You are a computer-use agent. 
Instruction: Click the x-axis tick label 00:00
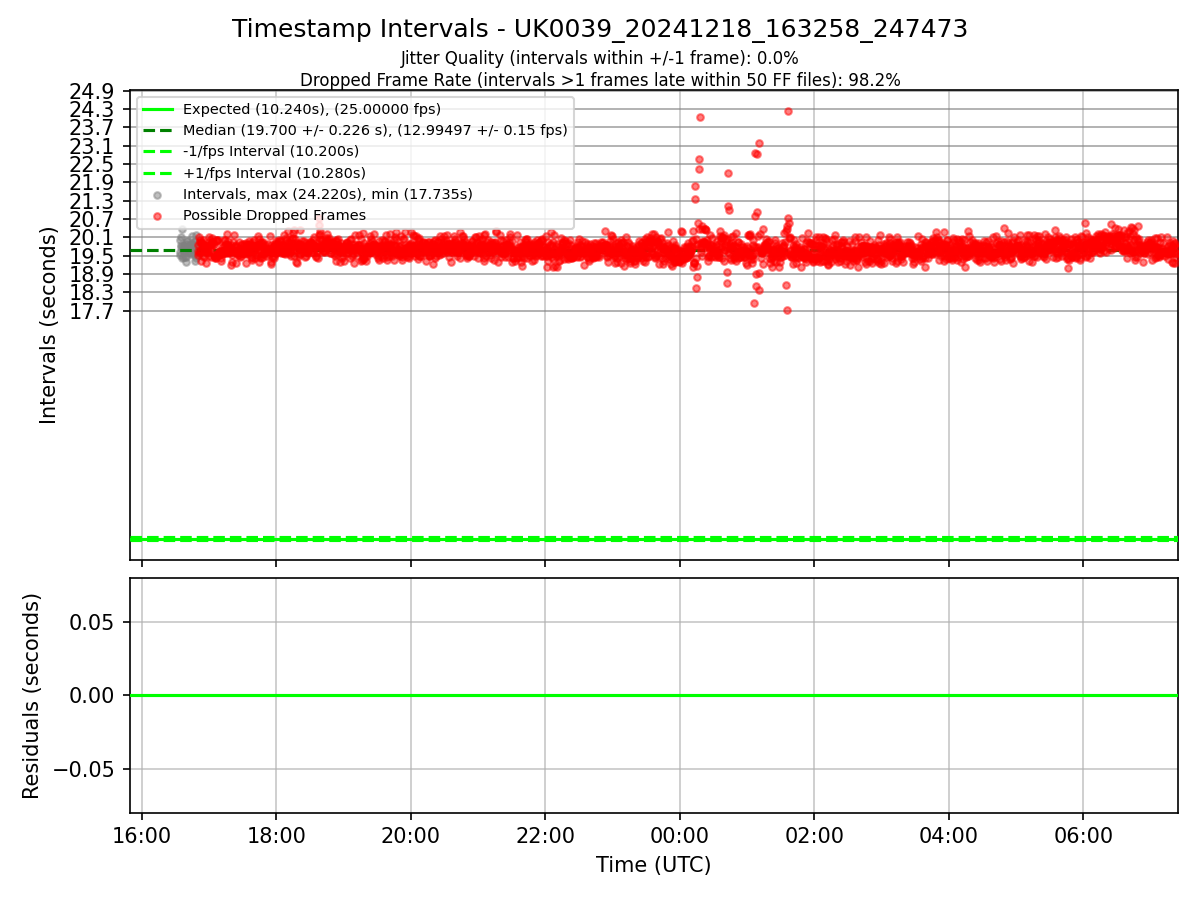tap(680, 834)
